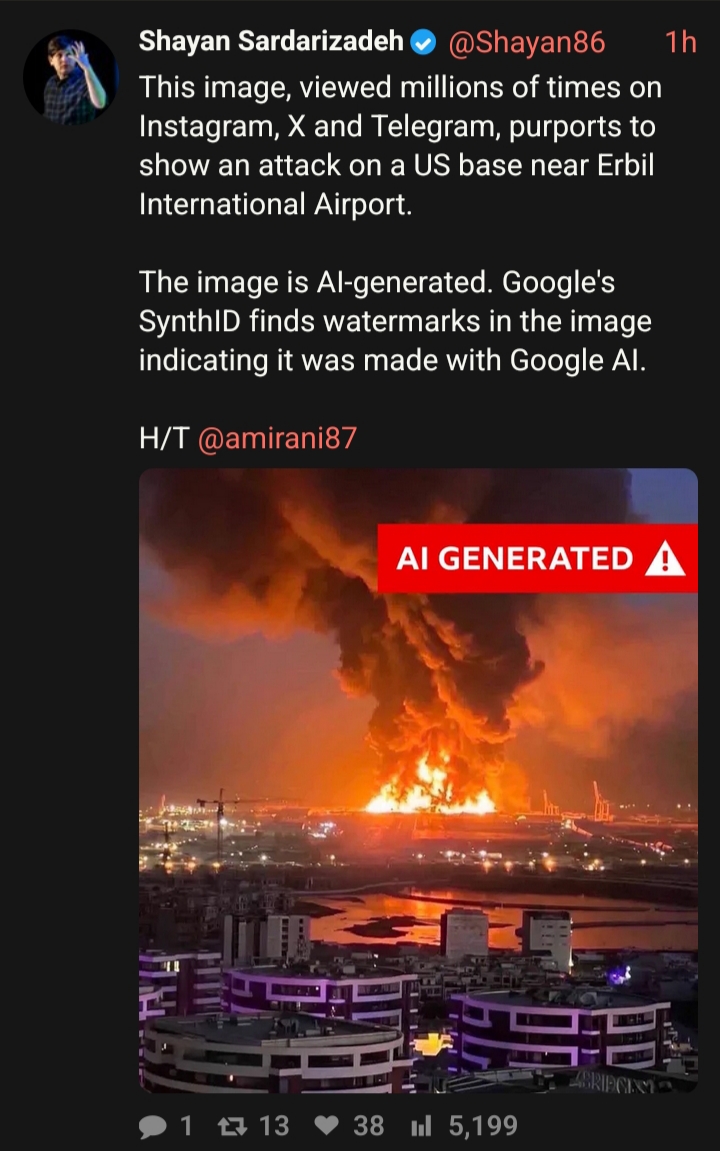
Task: Click the like count 38
Action: click(368, 1125)
